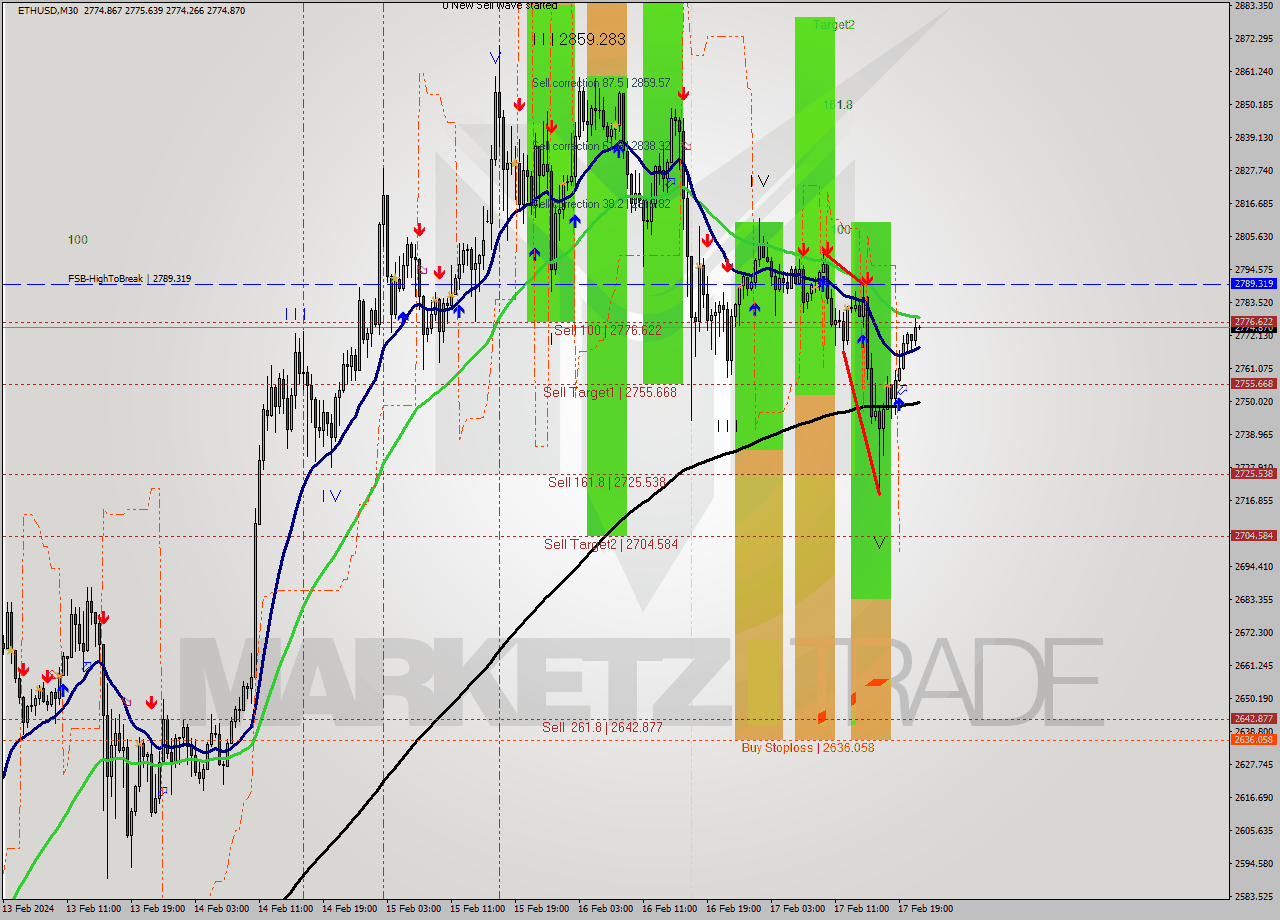
Task: Click the 2850.185 price scale value
Action: (x=1253, y=105)
